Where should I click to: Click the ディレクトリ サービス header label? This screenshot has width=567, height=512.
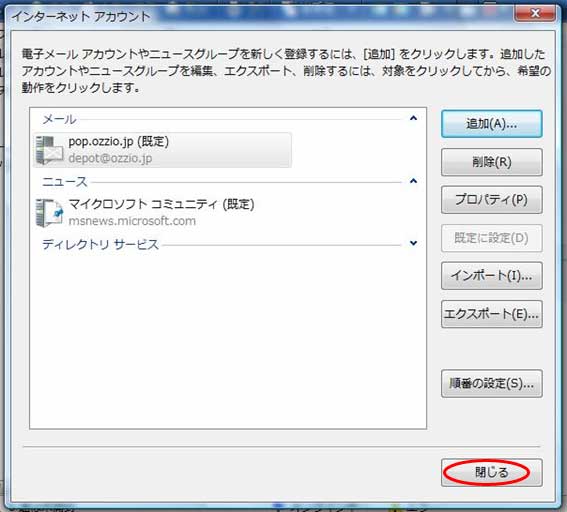coord(101,245)
